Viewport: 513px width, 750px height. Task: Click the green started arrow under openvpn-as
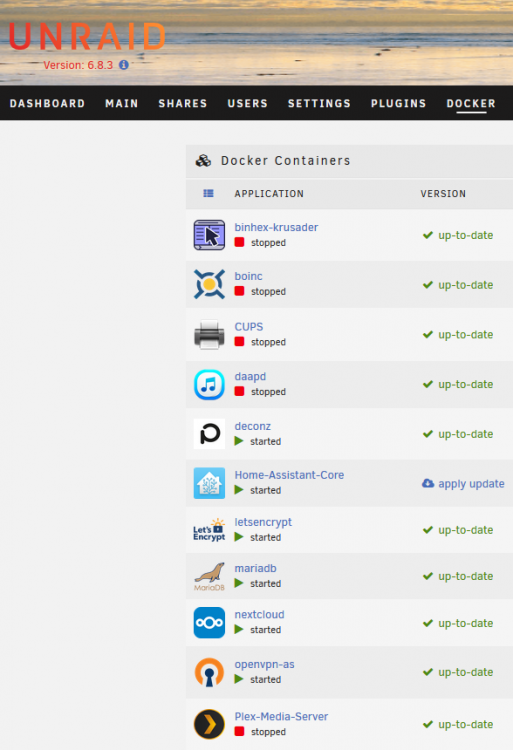click(239, 679)
